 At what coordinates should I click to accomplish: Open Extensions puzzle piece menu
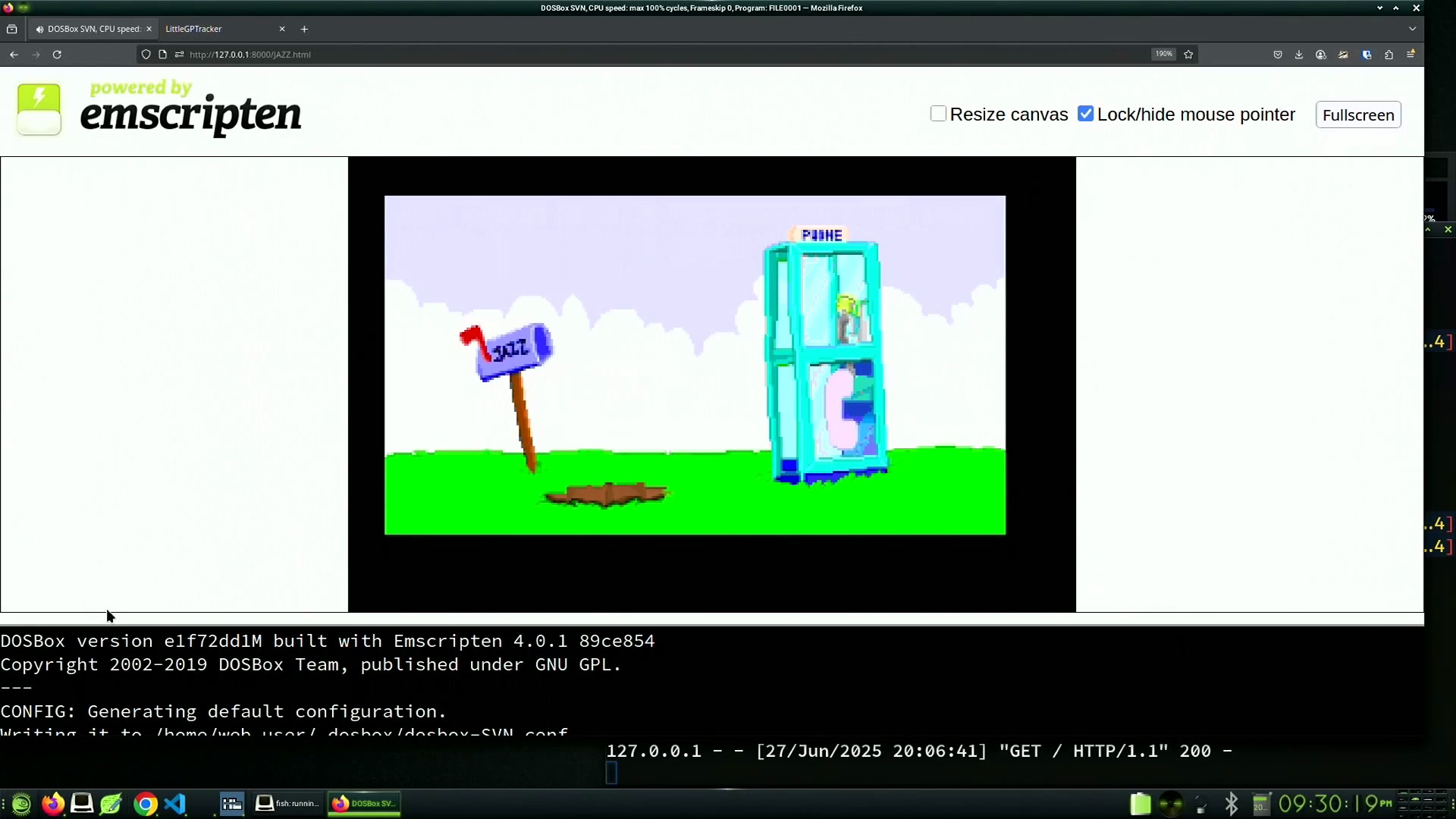(1389, 55)
